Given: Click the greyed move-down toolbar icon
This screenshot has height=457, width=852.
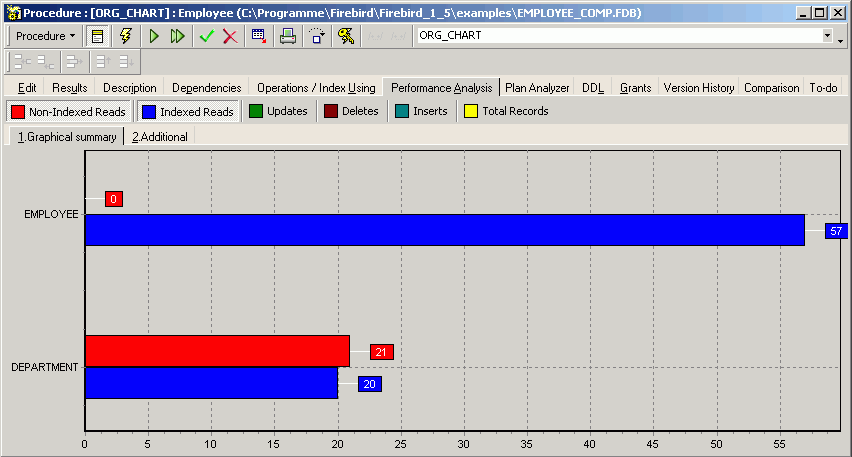Looking at the screenshot, I should (x=127, y=61).
